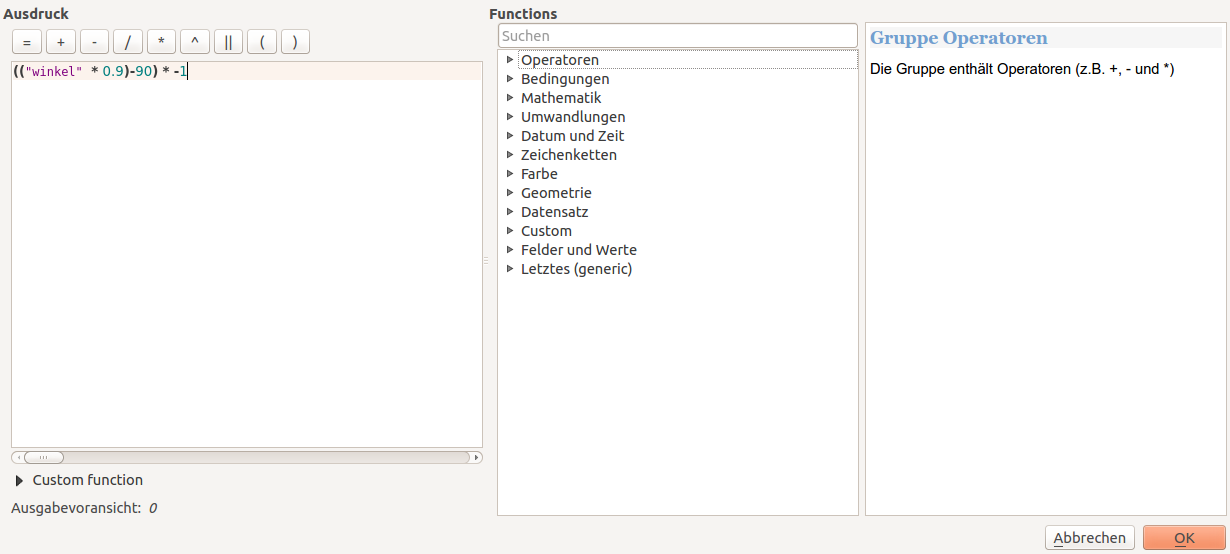Click the Suchen search field
Image resolution: width=1230 pixels, height=554 pixels.
click(677, 36)
